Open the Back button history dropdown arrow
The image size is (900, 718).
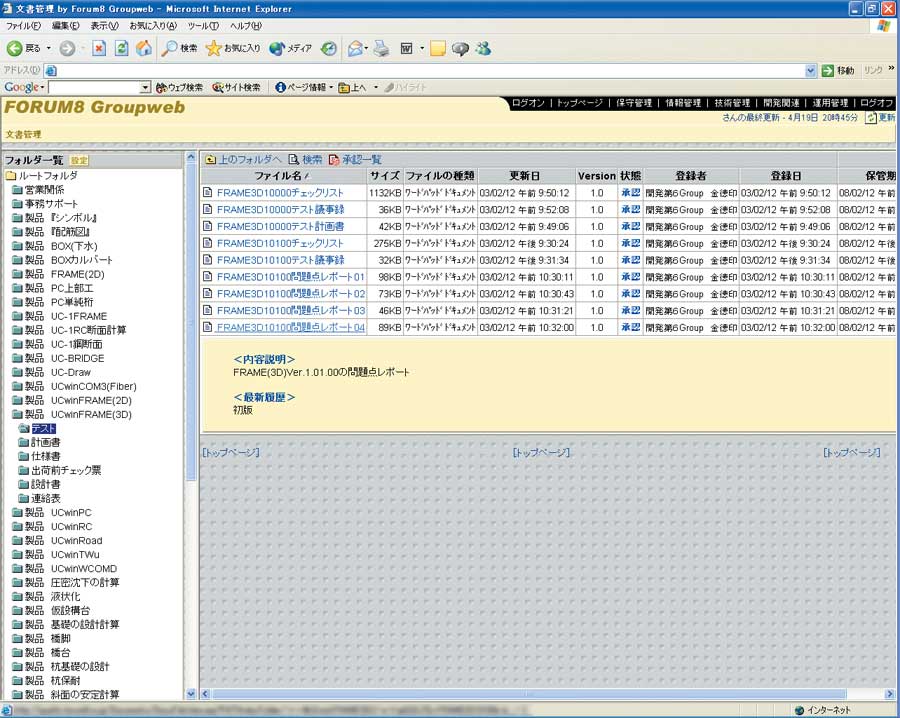tap(49, 49)
